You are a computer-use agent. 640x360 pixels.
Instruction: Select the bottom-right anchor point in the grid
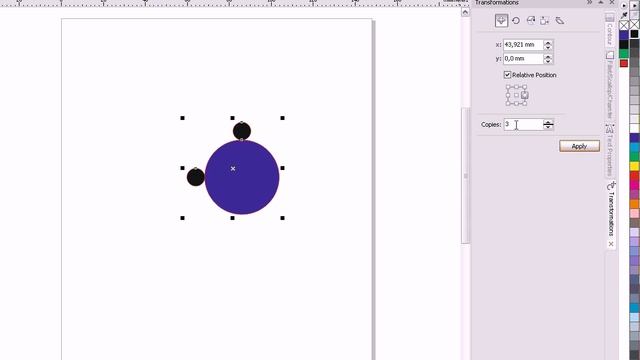pos(524,104)
